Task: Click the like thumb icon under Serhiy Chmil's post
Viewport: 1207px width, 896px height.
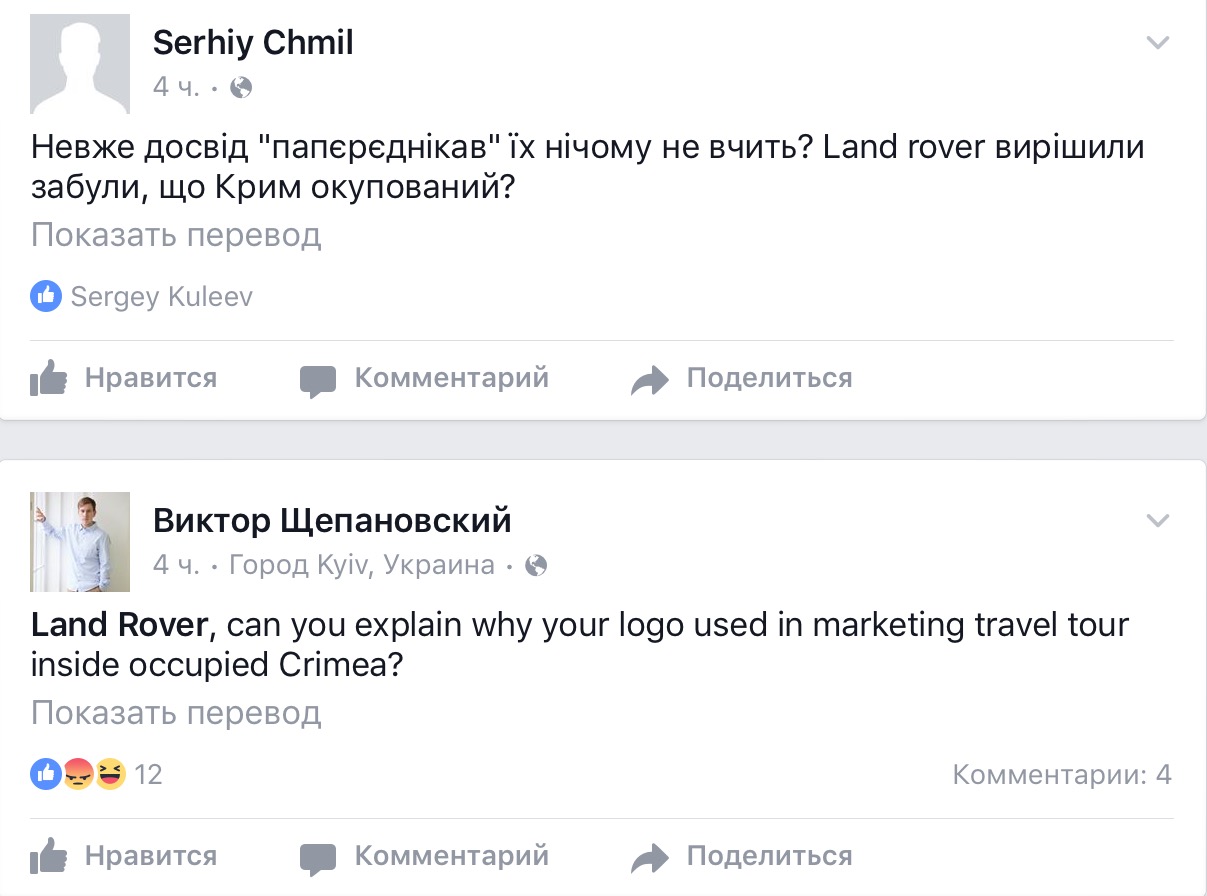Action: click(48, 379)
